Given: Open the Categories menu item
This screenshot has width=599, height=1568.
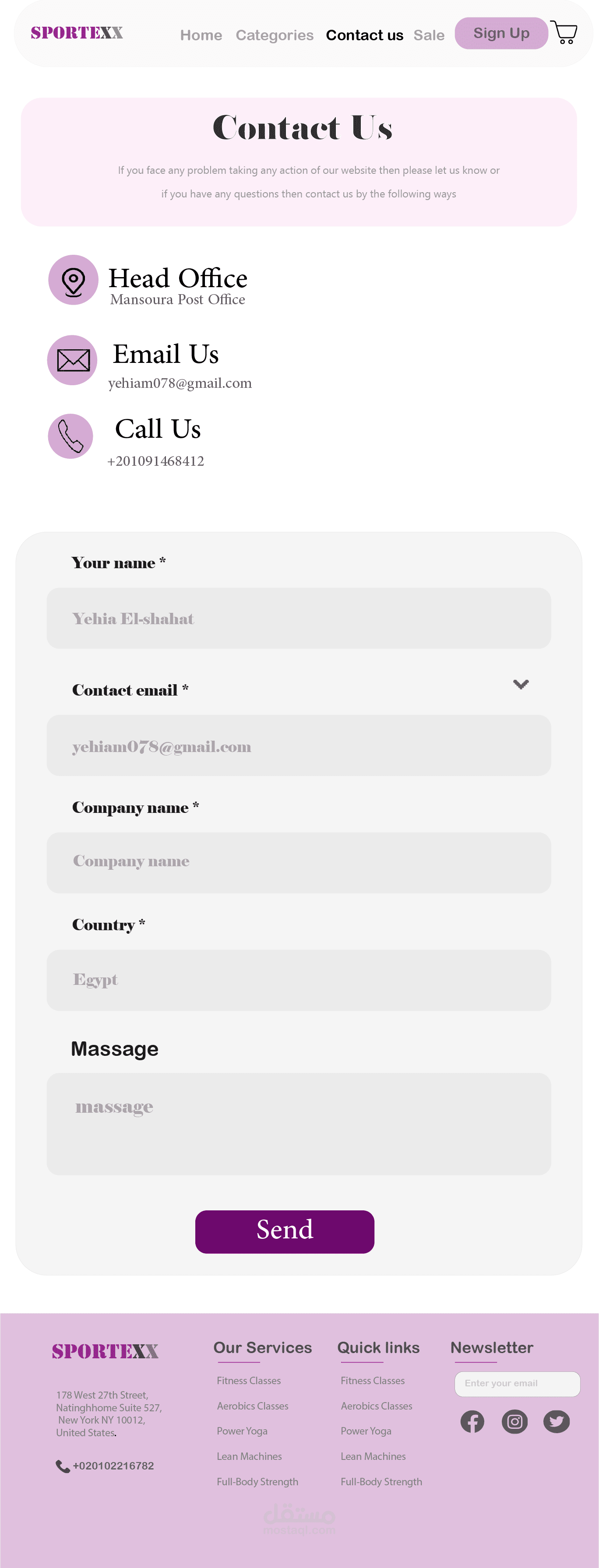Looking at the screenshot, I should (275, 35).
